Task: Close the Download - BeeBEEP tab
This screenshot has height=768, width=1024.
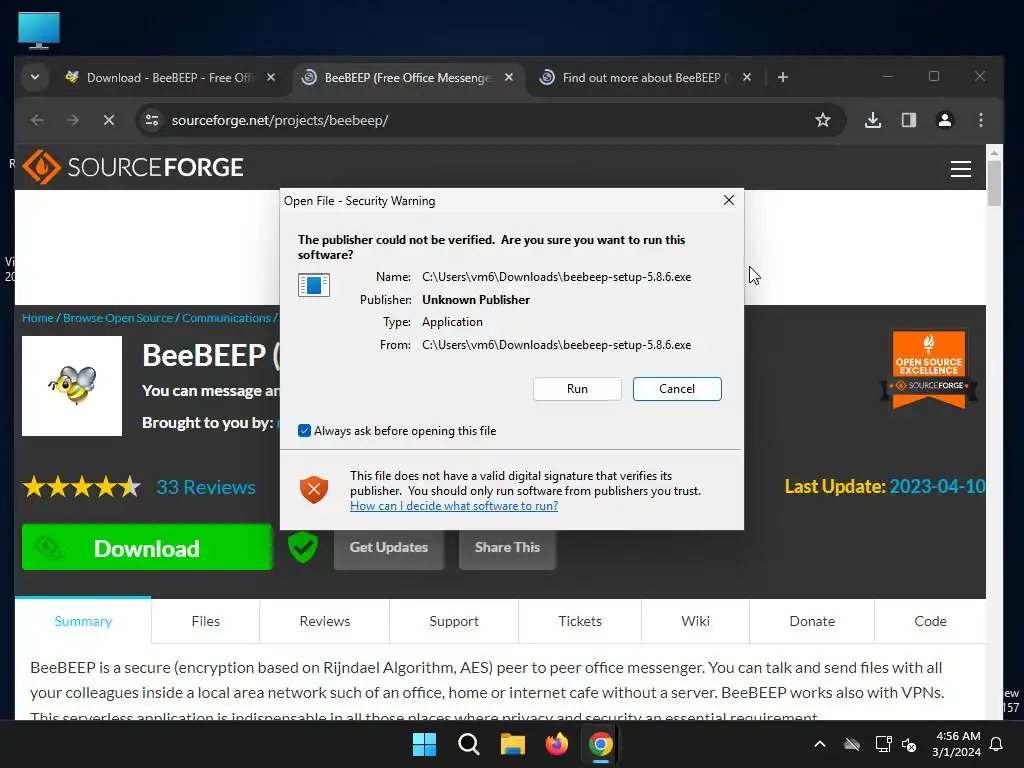Action: (271, 77)
